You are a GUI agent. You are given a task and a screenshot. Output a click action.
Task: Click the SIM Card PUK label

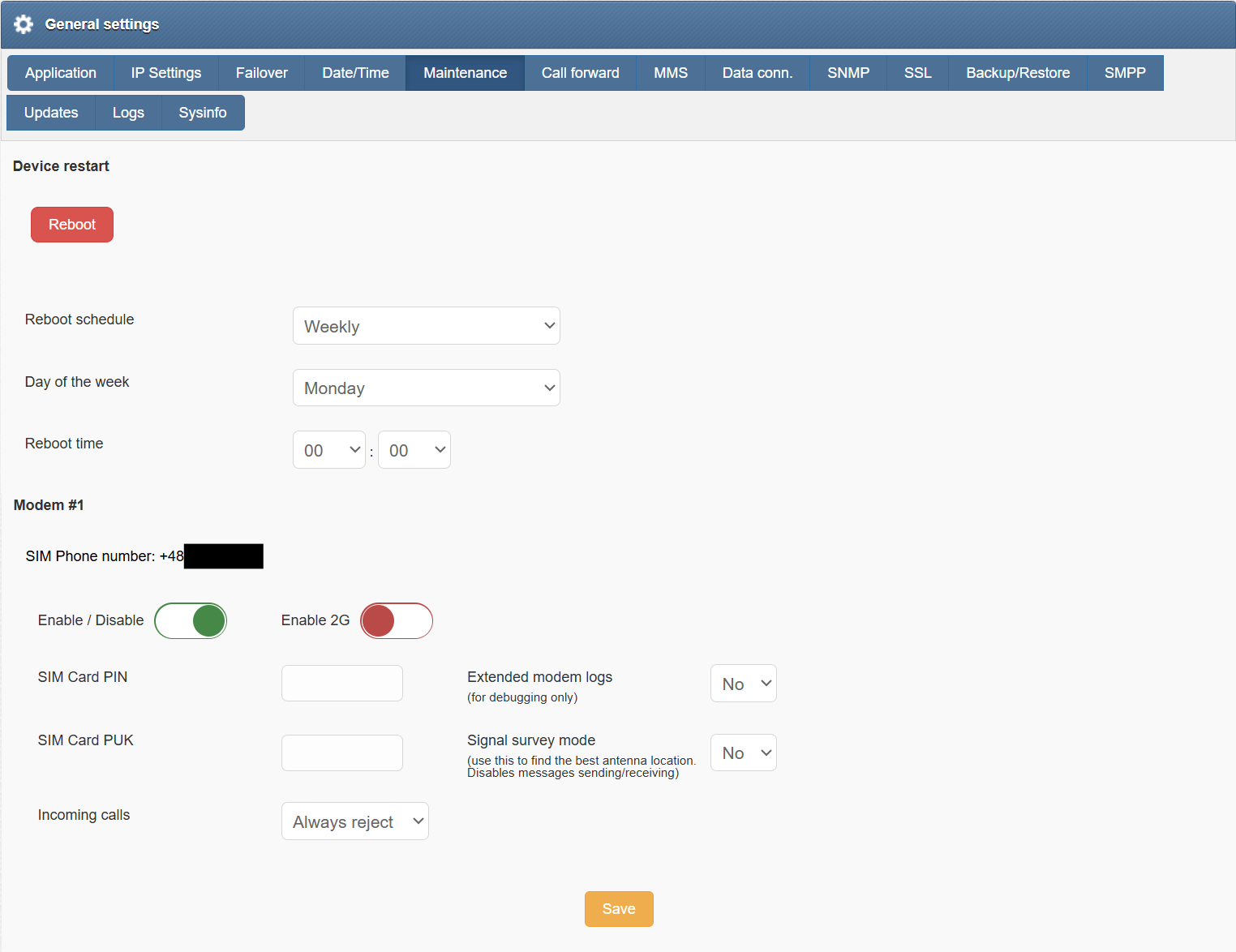(x=86, y=740)
